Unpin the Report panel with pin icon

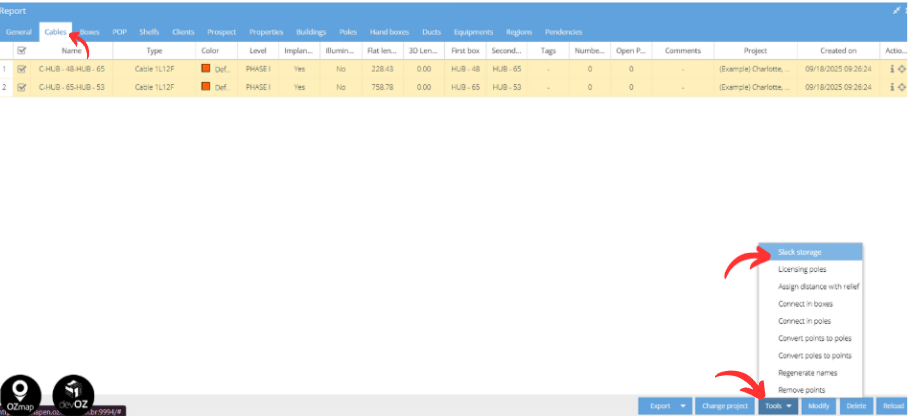tap(896, 10)
